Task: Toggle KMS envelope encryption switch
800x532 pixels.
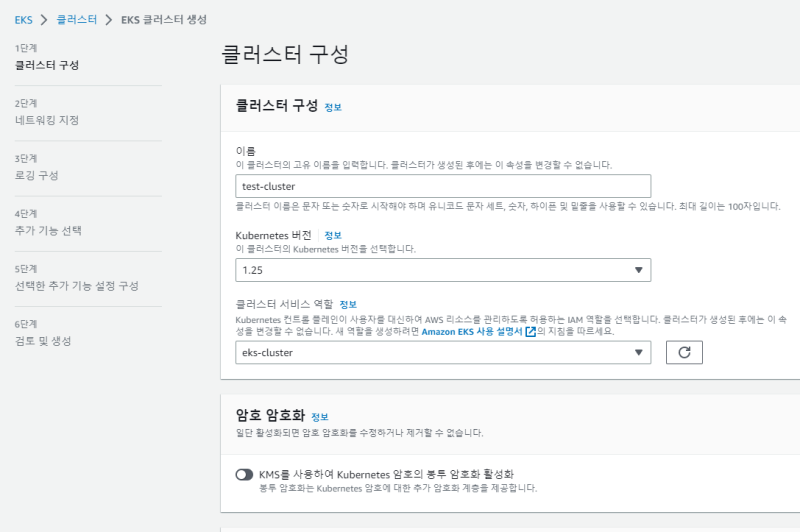Action: tap(244, 474)
